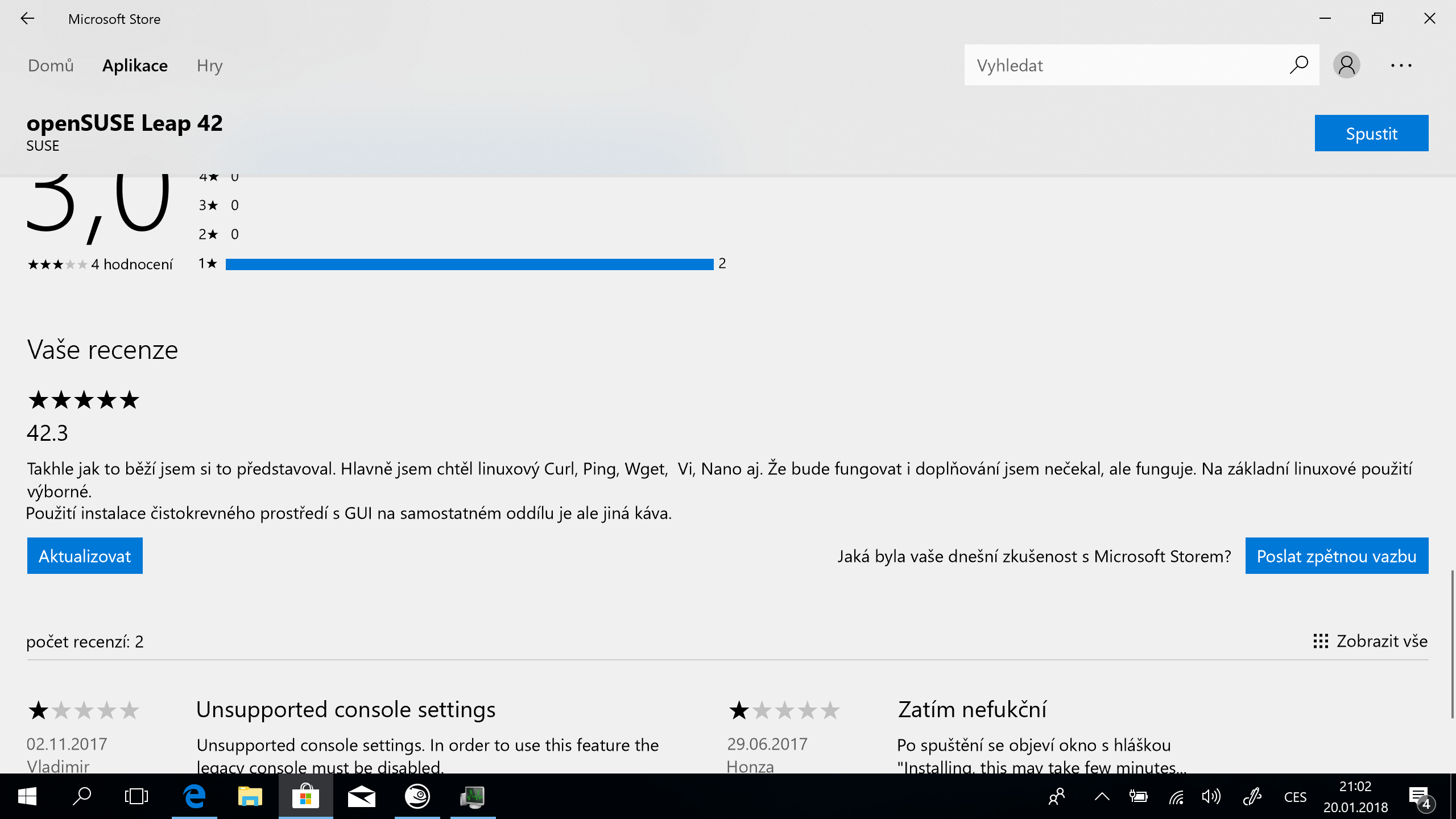Click review date 29.06.2017

coord(767,743)
